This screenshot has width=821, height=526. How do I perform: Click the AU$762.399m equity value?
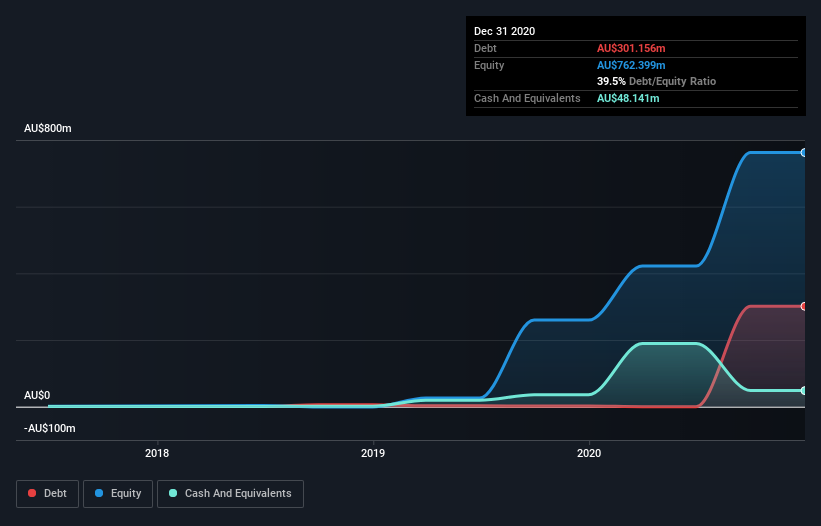[631, 65]
